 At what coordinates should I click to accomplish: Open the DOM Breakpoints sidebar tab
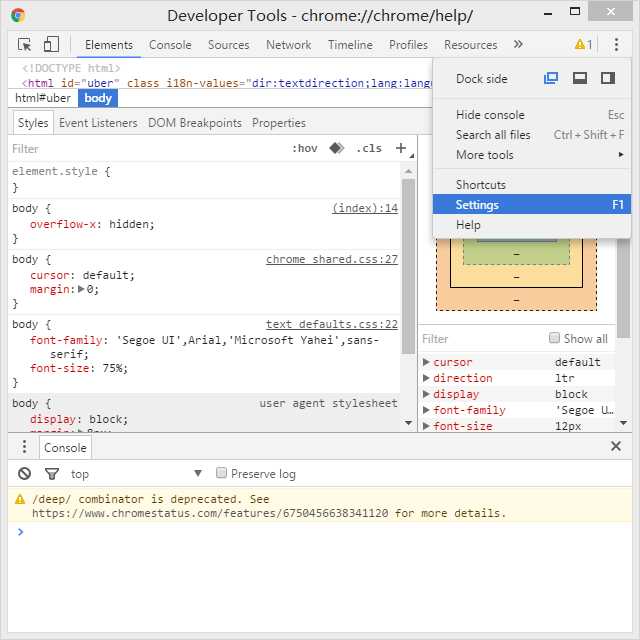[195, 122]
